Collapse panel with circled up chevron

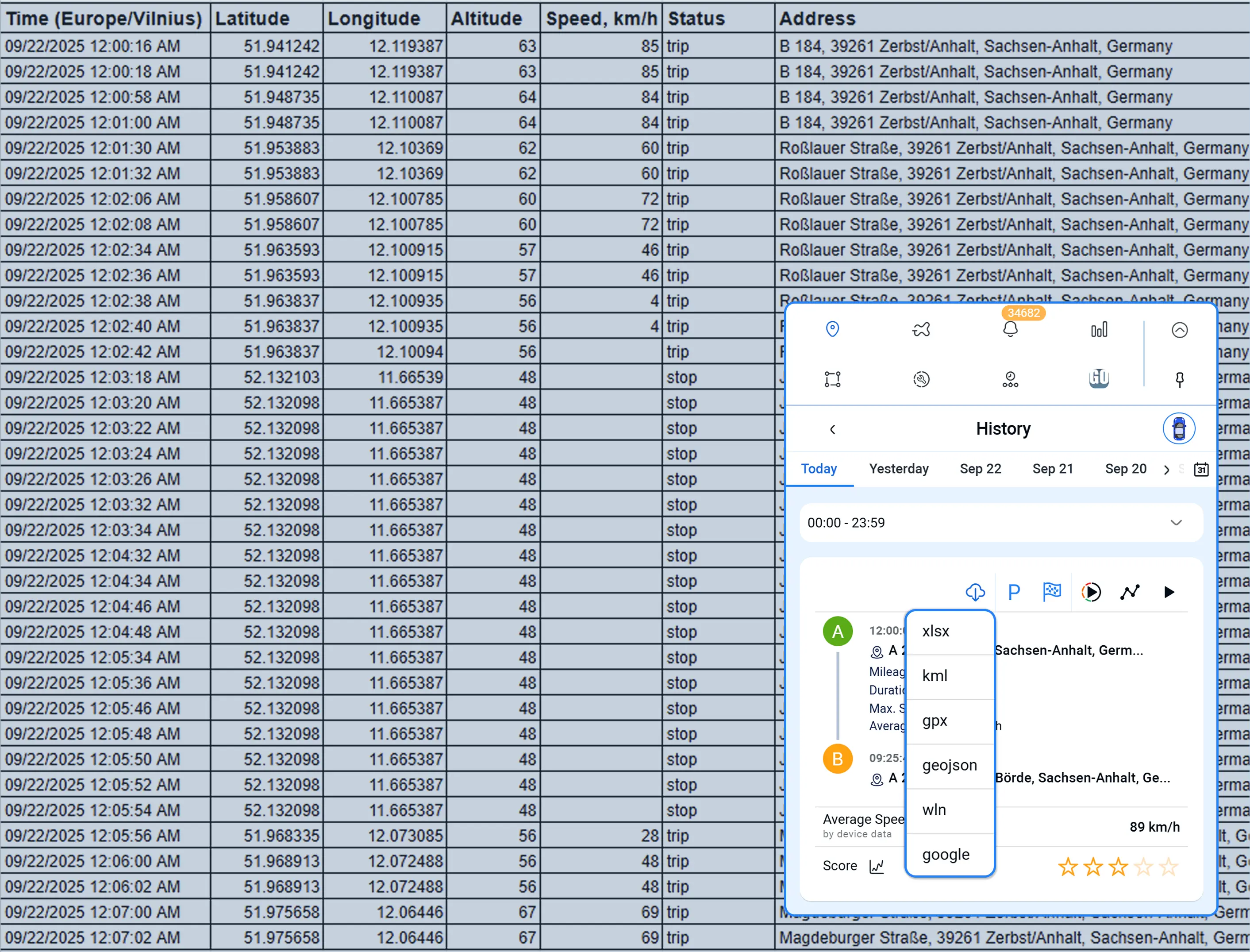(x=1179, y=330)
